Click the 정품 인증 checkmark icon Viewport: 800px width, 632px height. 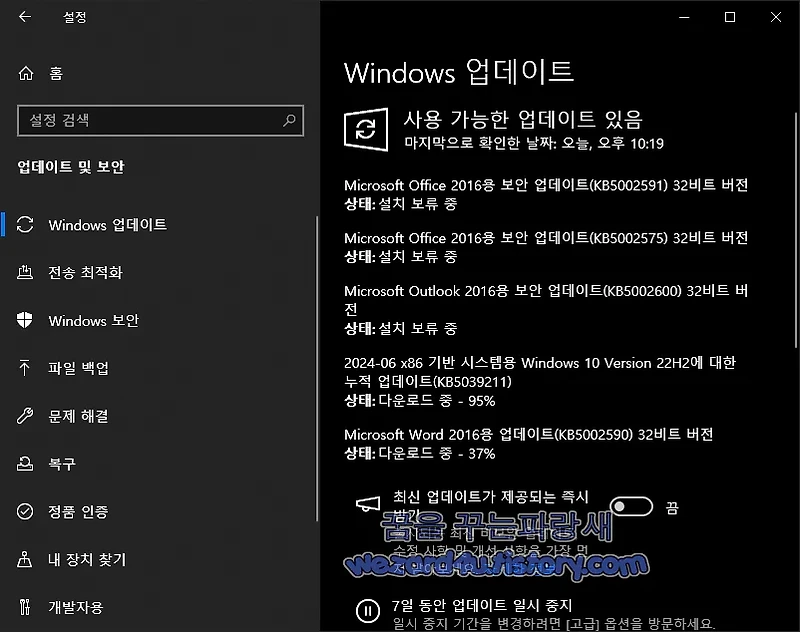tap(24, 511)
